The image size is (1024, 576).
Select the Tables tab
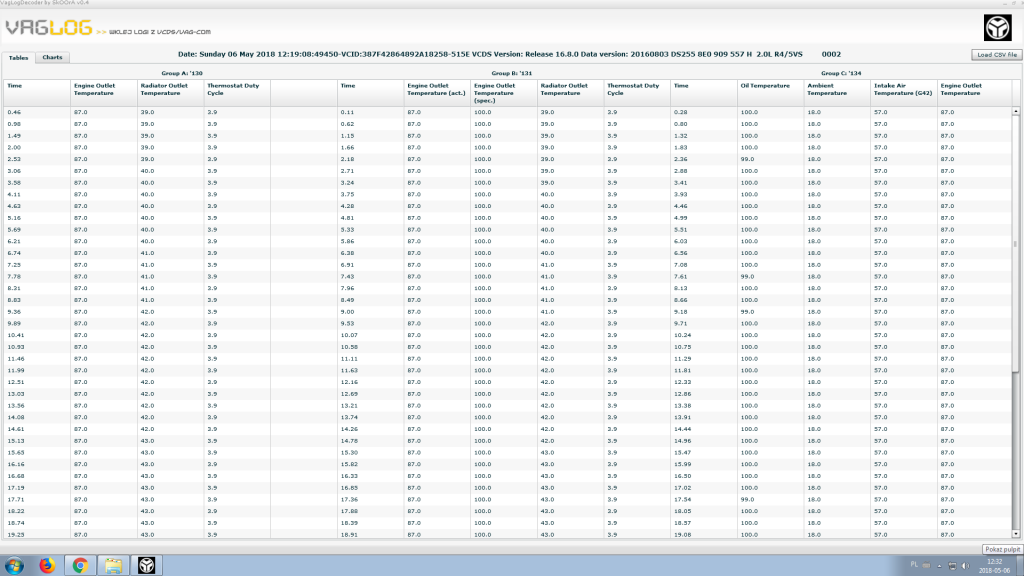pos(18,57)
